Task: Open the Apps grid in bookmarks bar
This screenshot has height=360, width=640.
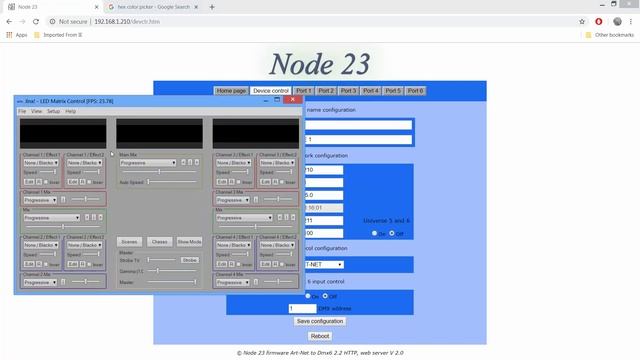Action: click(x=16, y=35)
